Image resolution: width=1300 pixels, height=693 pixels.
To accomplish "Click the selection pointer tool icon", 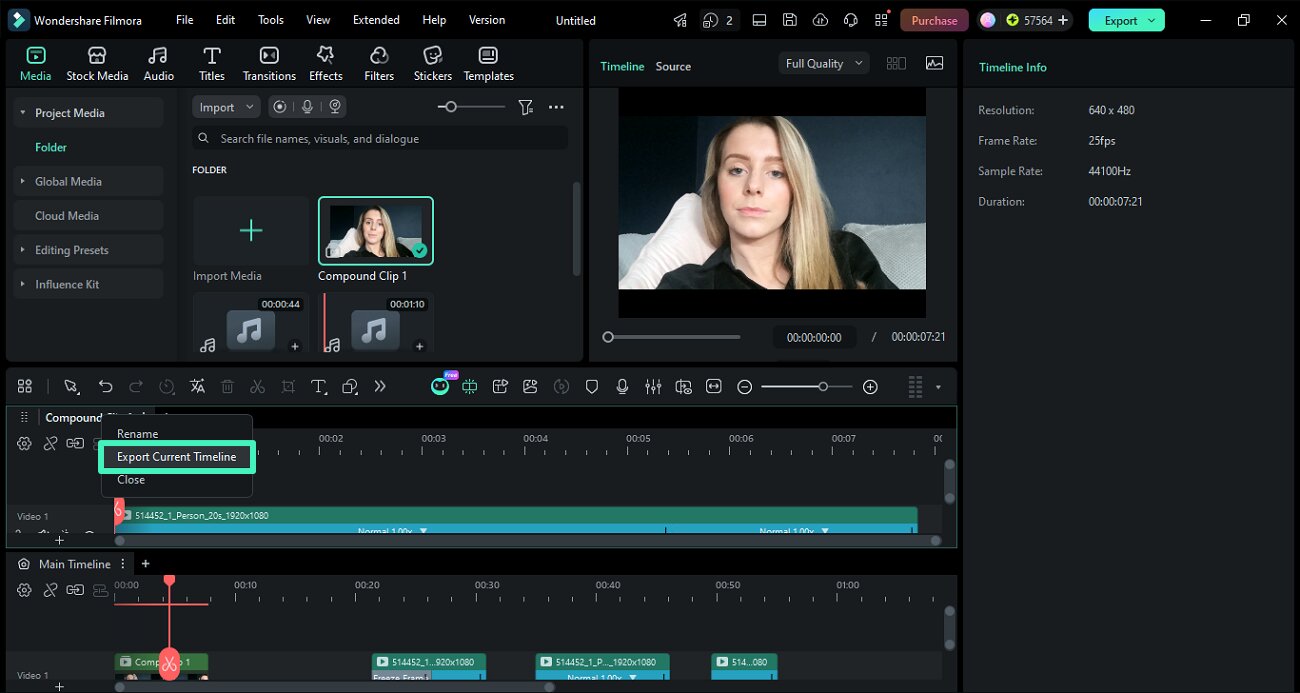I will (x=71, y=386).
